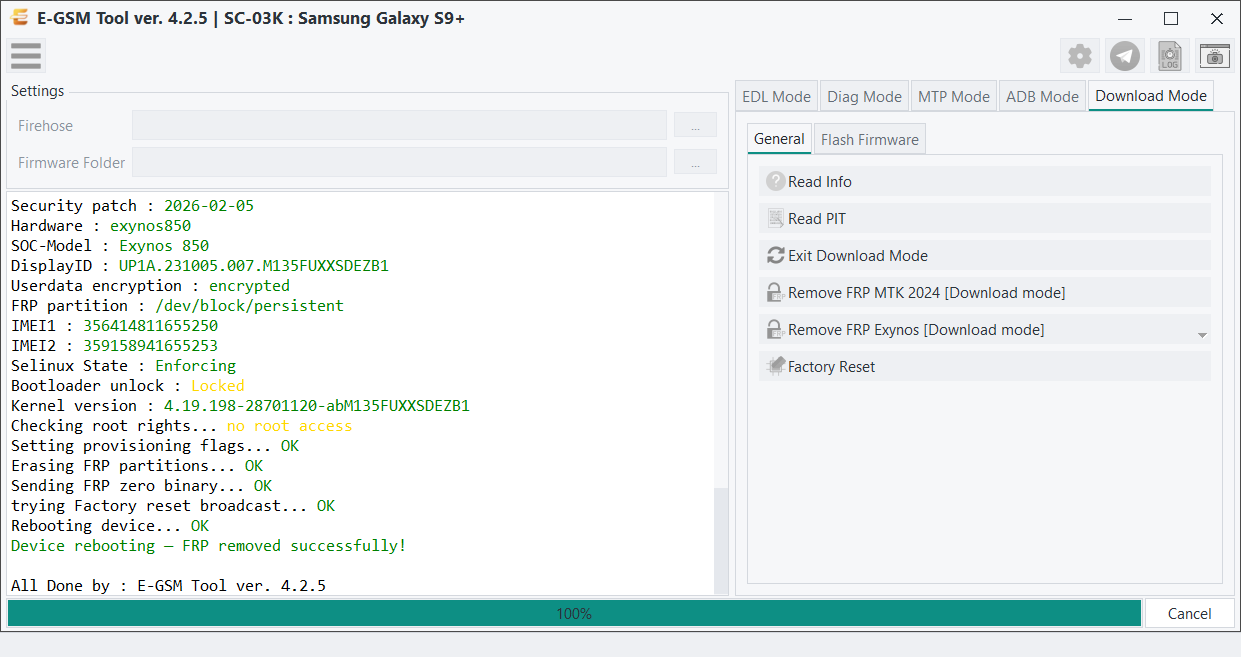The height and width of the screenshot is (657, 1241).
Task: Open the Telegram channel icon
Action: tap(1125, 56)
